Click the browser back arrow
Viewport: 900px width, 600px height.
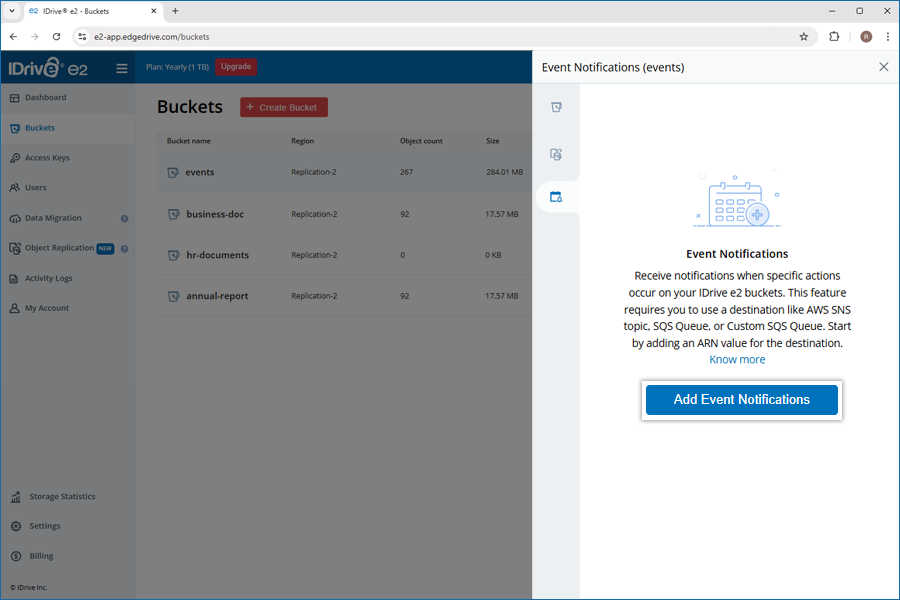coord(13,37)
